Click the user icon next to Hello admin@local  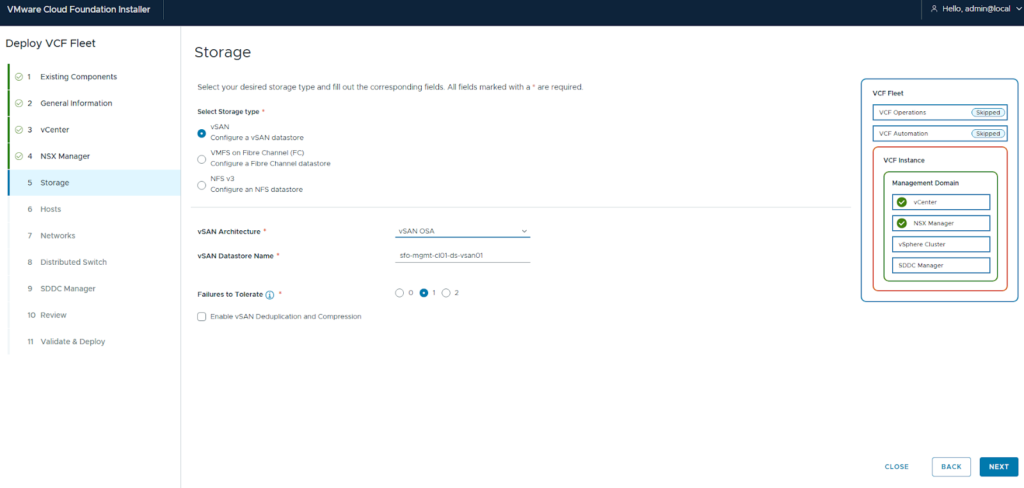[x=934, y=9]
